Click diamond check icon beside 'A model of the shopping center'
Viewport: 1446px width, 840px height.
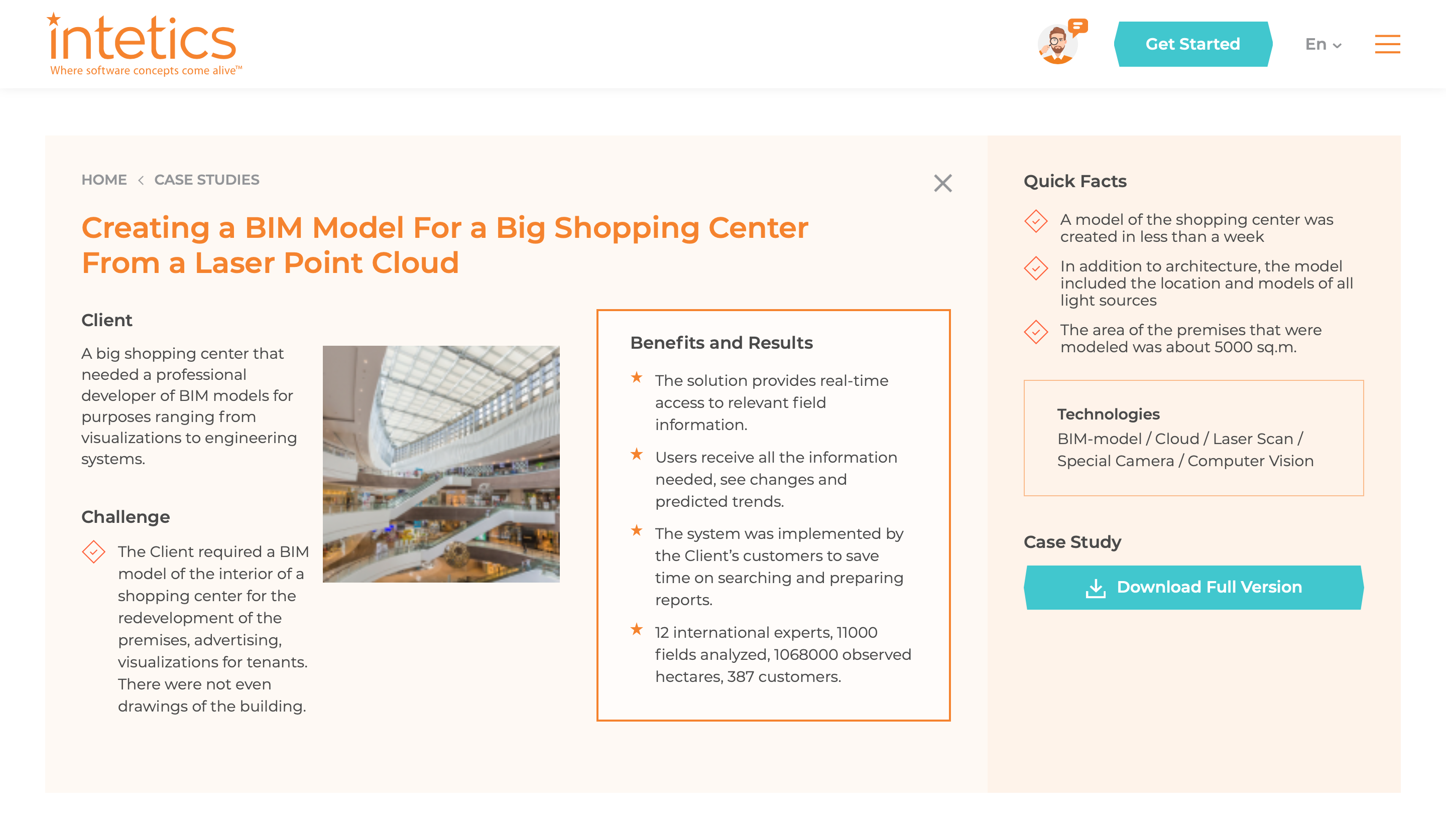pyautogui.click(x=1035, y=221)
